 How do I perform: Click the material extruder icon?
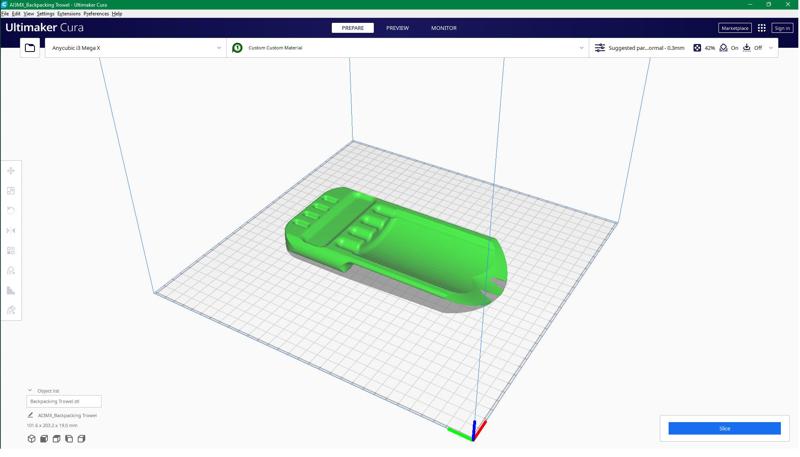pyautogui.click(x=237, y=47)
